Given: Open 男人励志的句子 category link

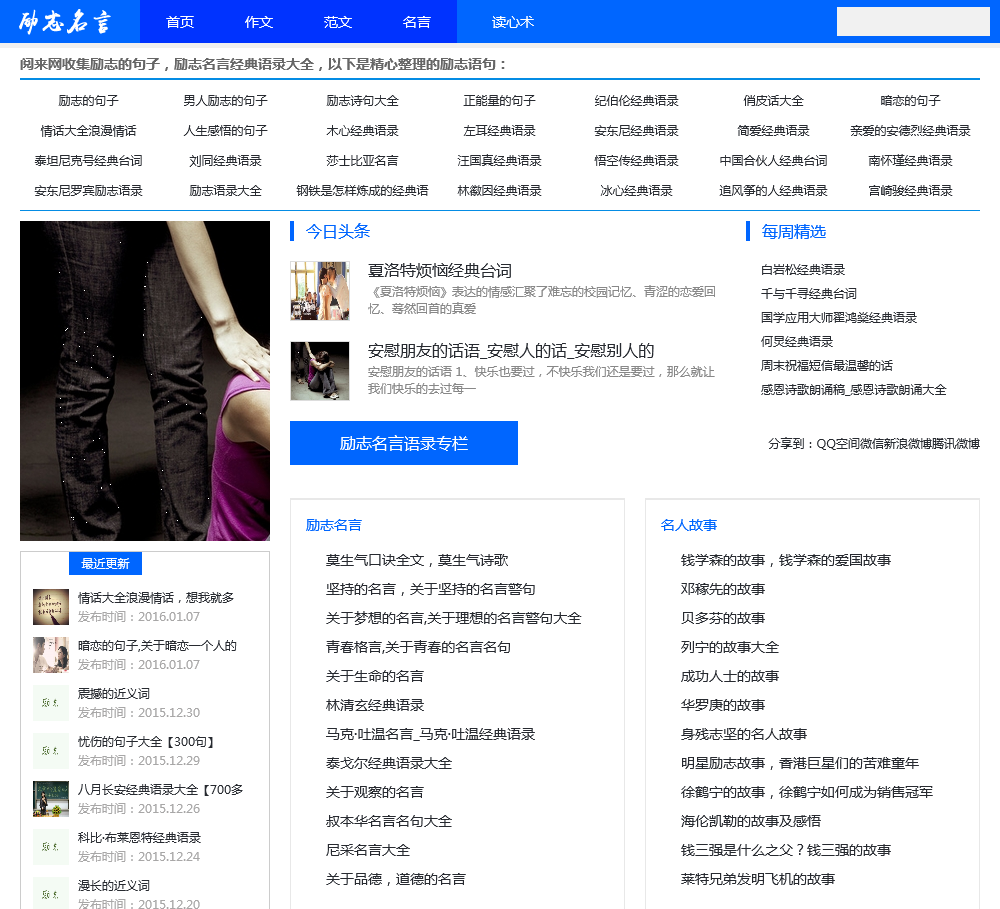Looking at the screenshot, I should 225,101.
